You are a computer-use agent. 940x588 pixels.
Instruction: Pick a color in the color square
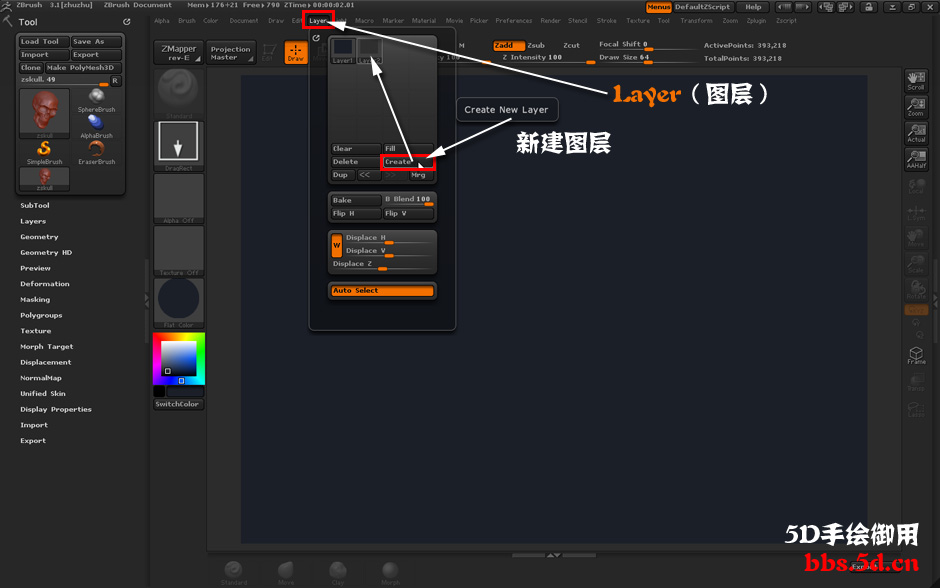(179, 359)
